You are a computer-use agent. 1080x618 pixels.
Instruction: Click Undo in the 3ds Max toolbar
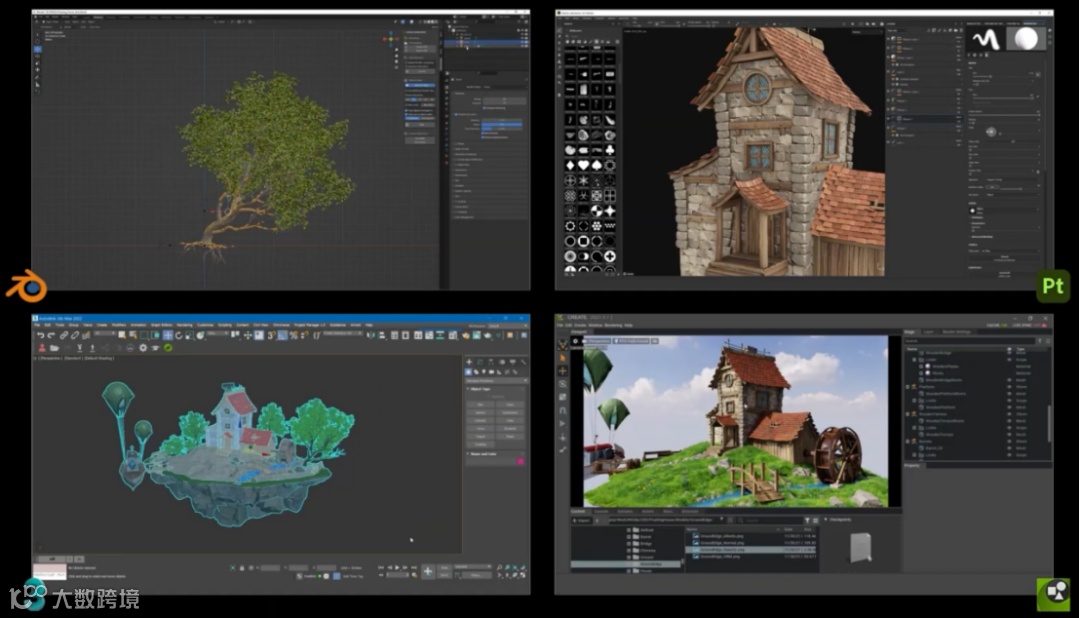pos(41,335)
